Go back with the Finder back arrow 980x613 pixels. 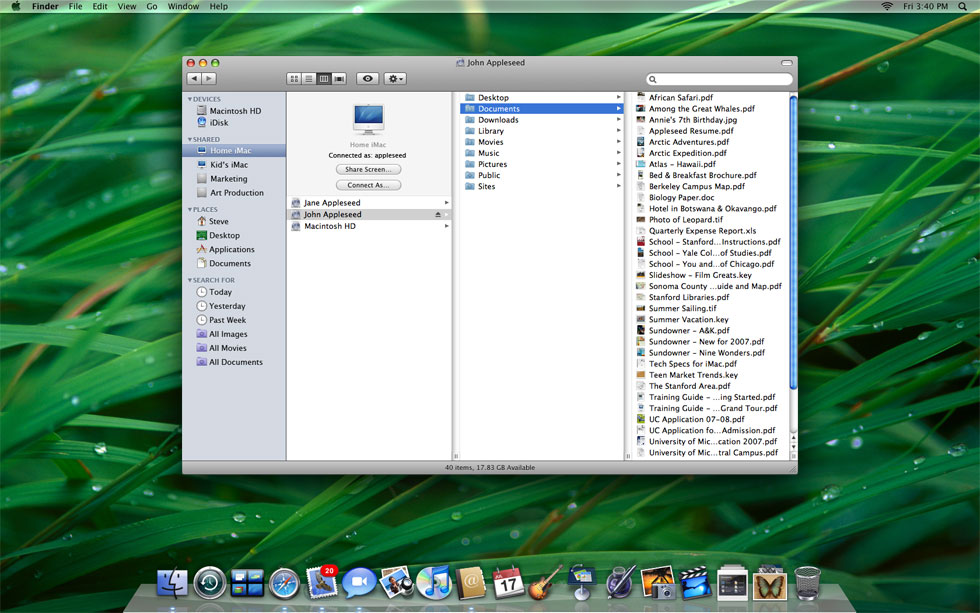[x=194, y=79]
